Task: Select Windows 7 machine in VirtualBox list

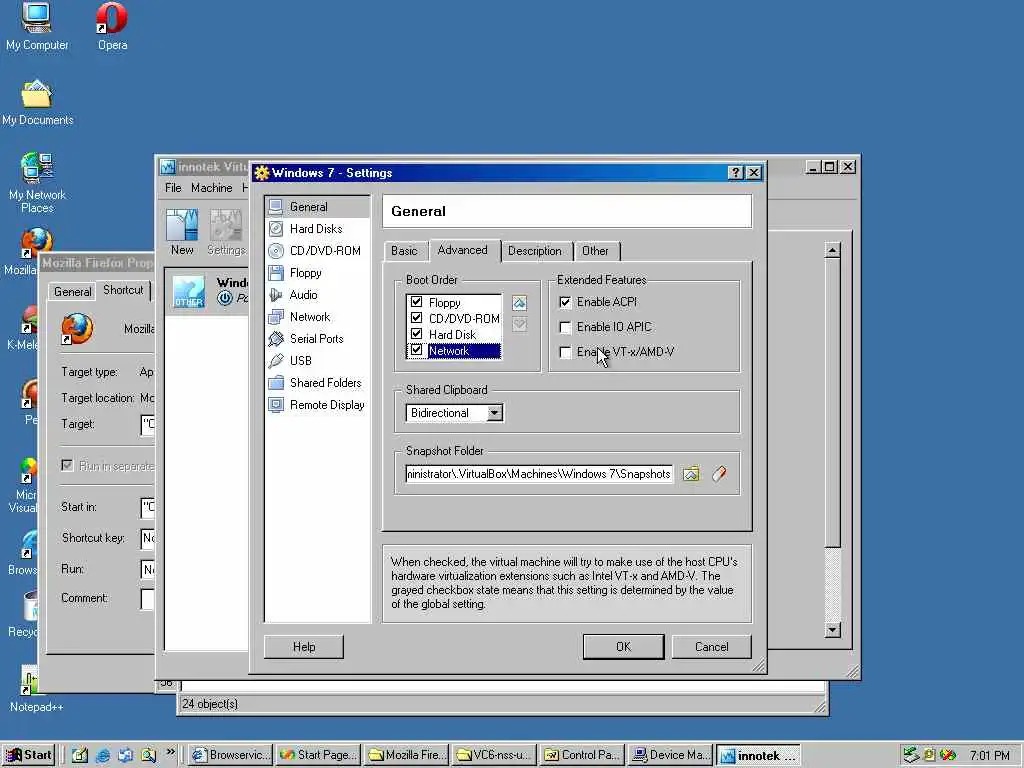Action: tap(208, 291)
